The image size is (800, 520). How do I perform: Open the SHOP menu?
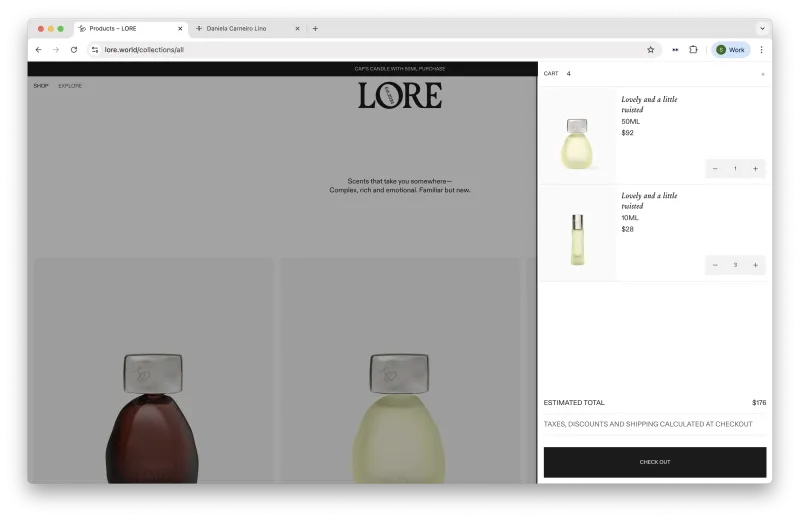(x=41, y=86)
